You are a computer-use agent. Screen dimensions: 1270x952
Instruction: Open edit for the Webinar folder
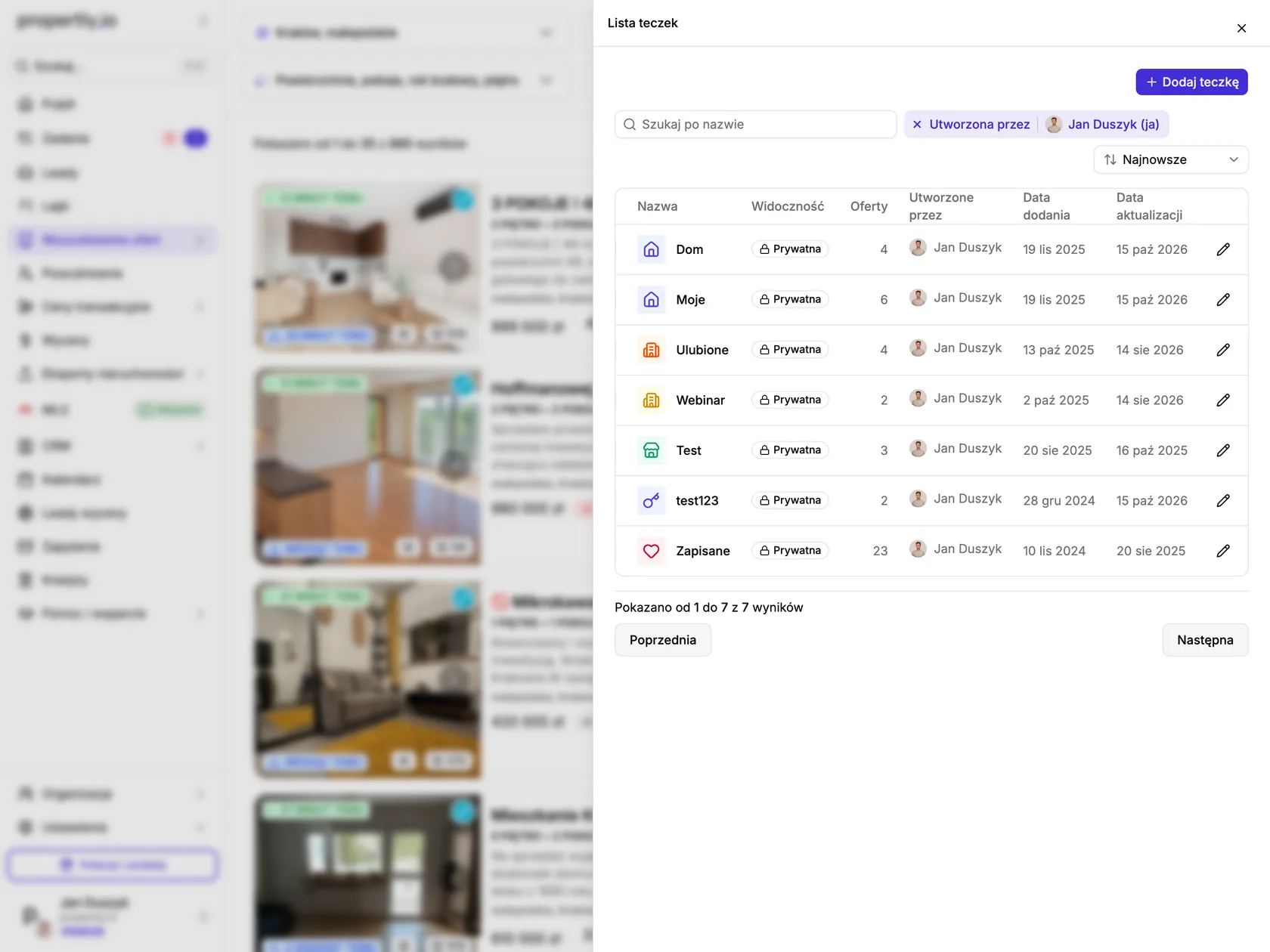(1223, 400)
